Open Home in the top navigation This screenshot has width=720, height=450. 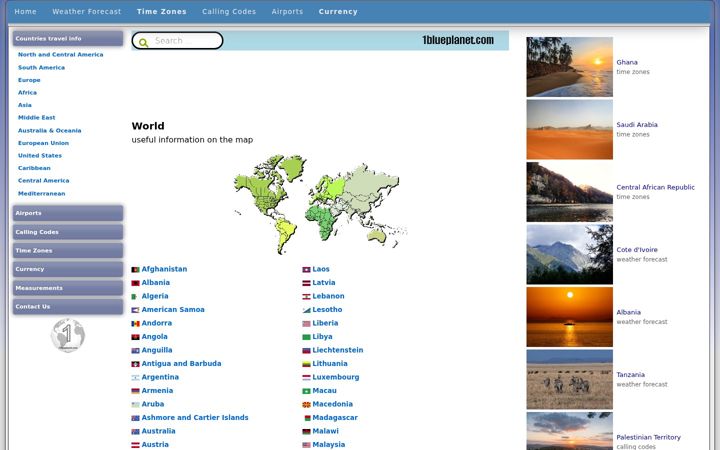(25, 11)
